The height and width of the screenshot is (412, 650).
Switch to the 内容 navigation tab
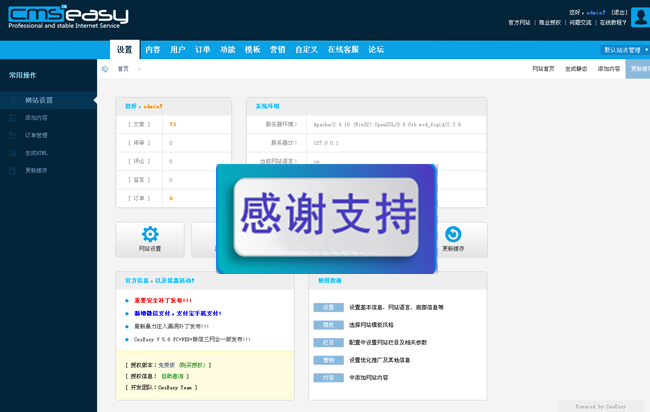[153, 50]
